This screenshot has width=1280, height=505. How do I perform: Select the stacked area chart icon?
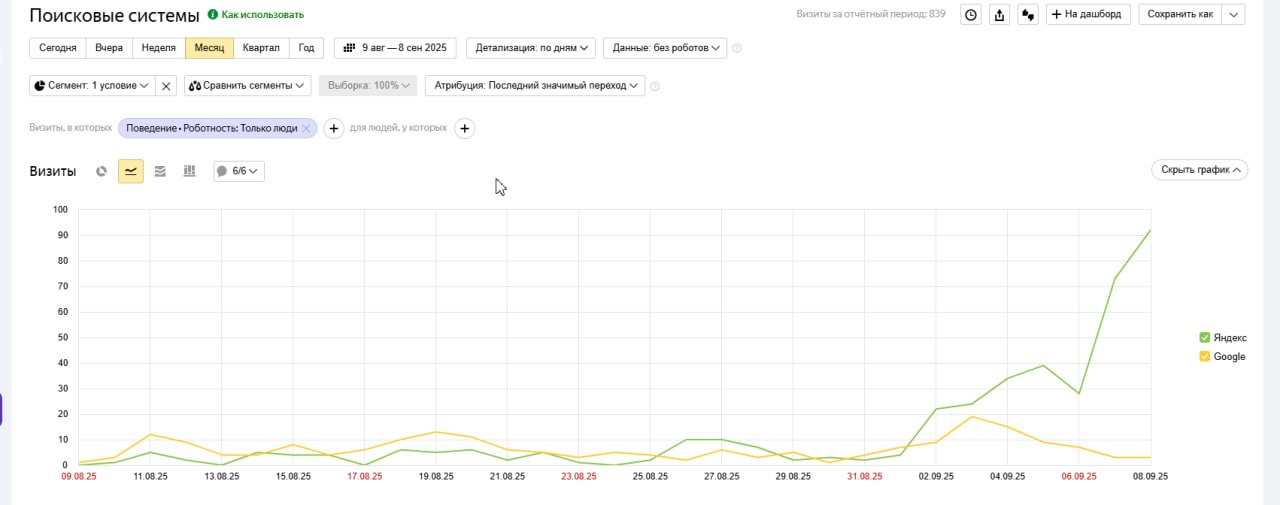[x=160, y=171]
